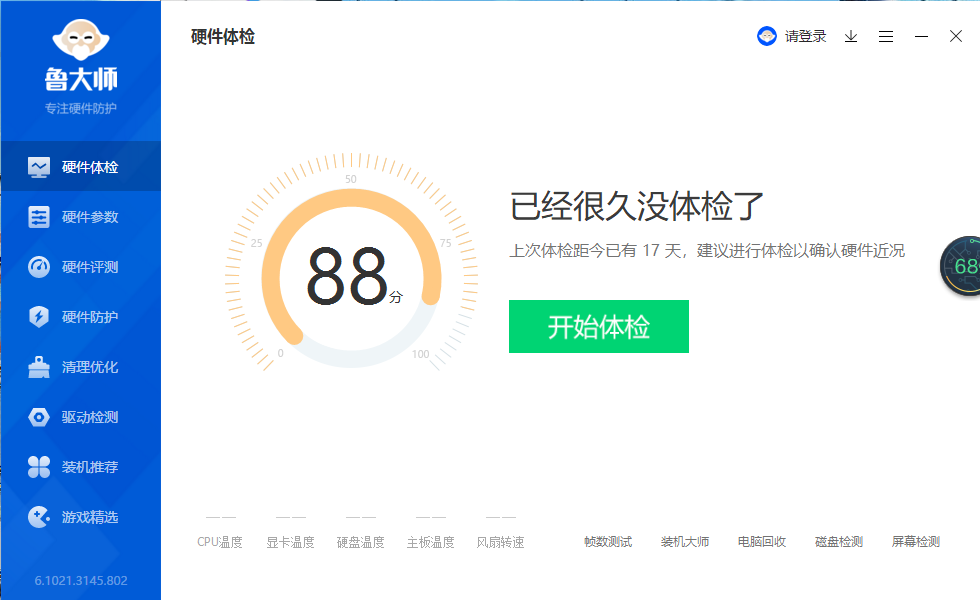Open the hamburger menu icon

886,36
